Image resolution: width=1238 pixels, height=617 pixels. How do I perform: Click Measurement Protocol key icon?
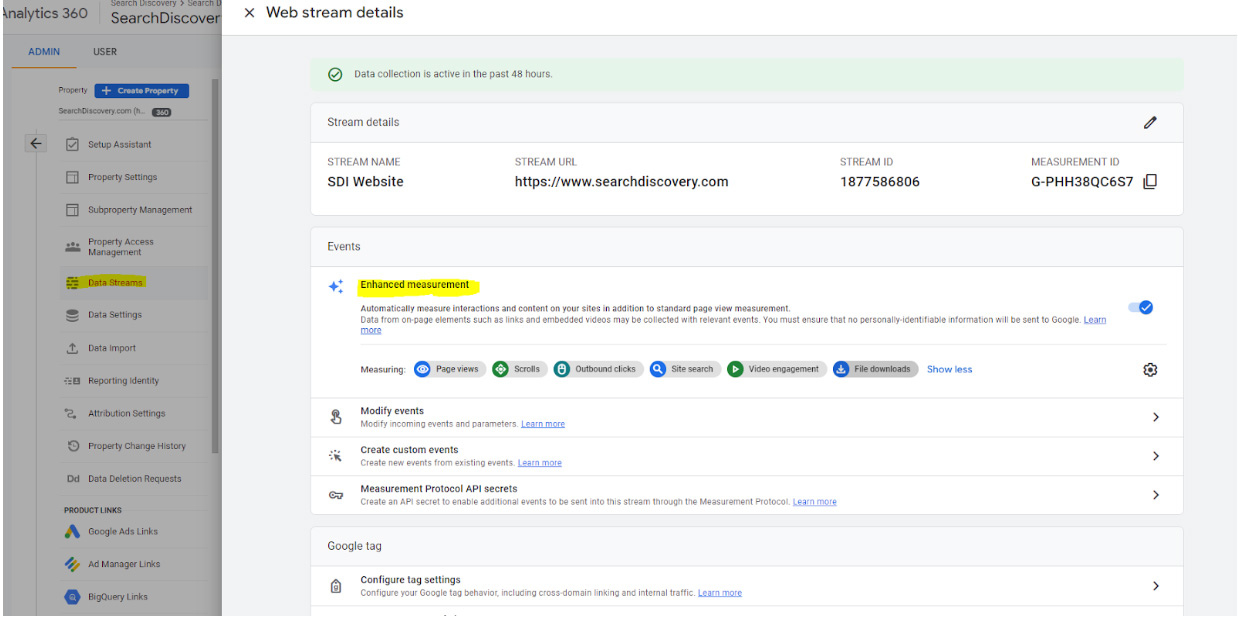336,495
